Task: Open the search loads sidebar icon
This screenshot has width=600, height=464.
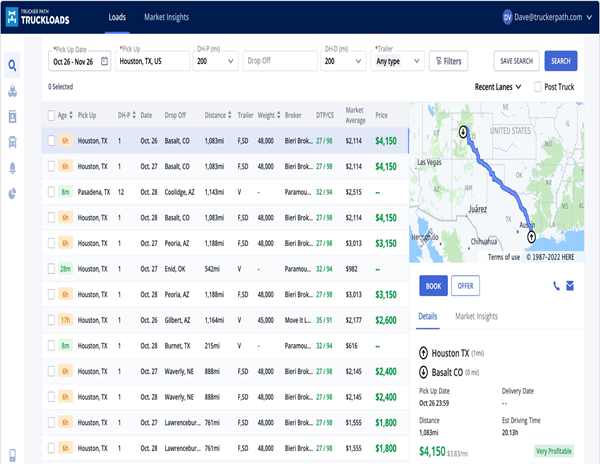Action: 12,67
